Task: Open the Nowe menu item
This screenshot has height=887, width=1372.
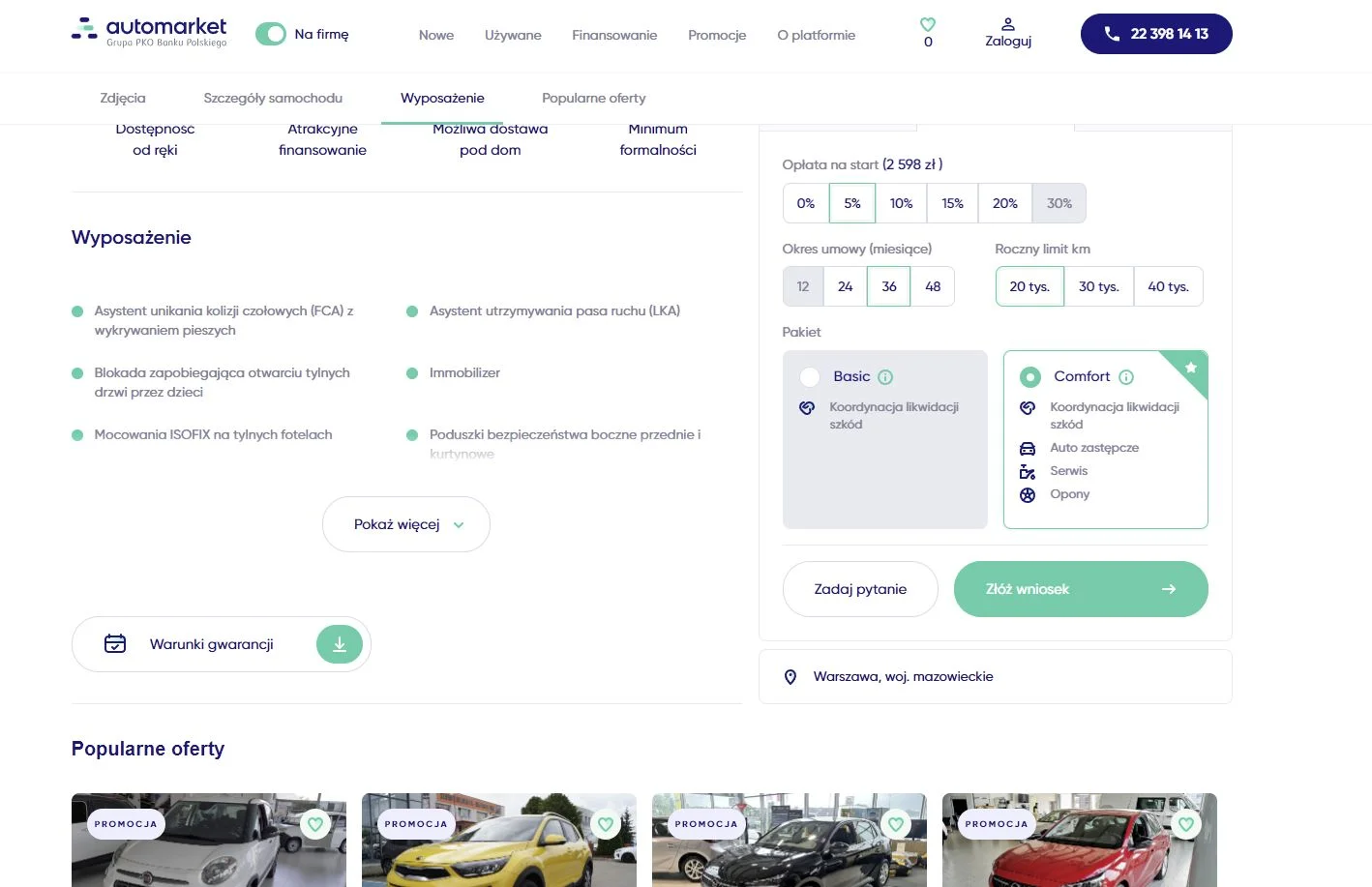Action: tap(436, 35)
